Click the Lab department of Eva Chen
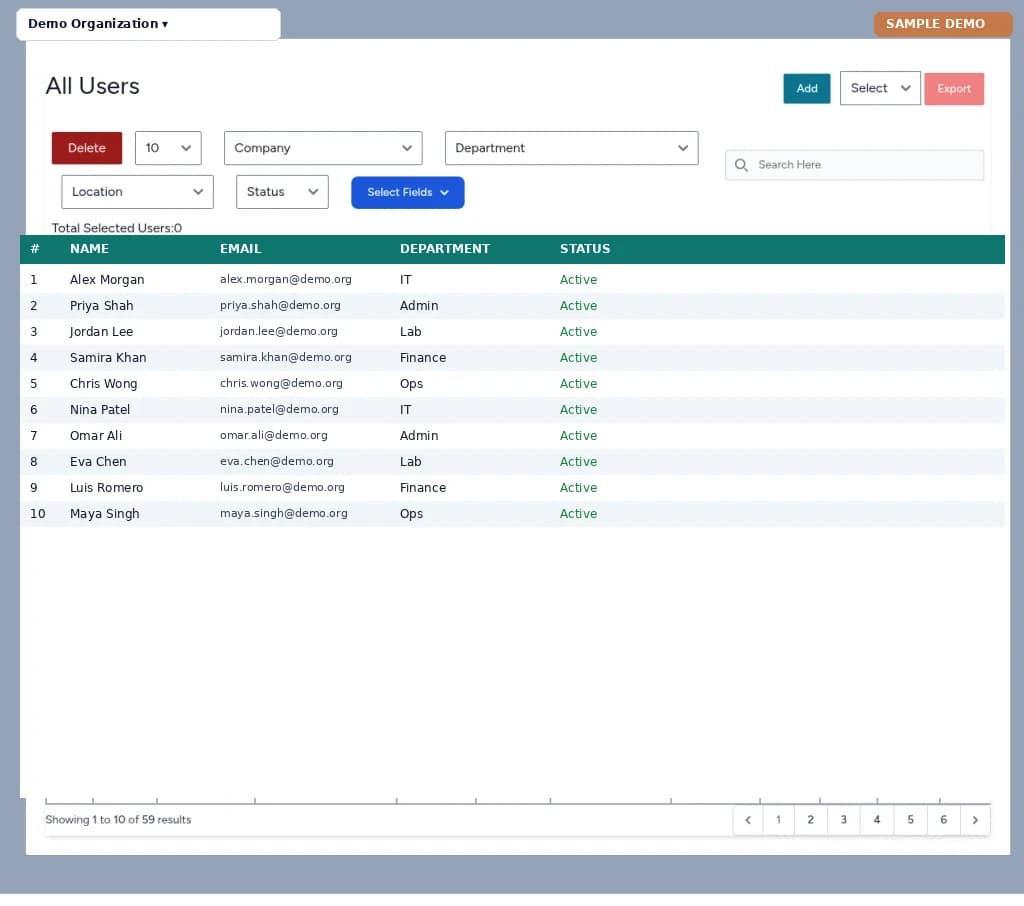The height and width of the screenshot is (906, 1024). click(410, 462)
